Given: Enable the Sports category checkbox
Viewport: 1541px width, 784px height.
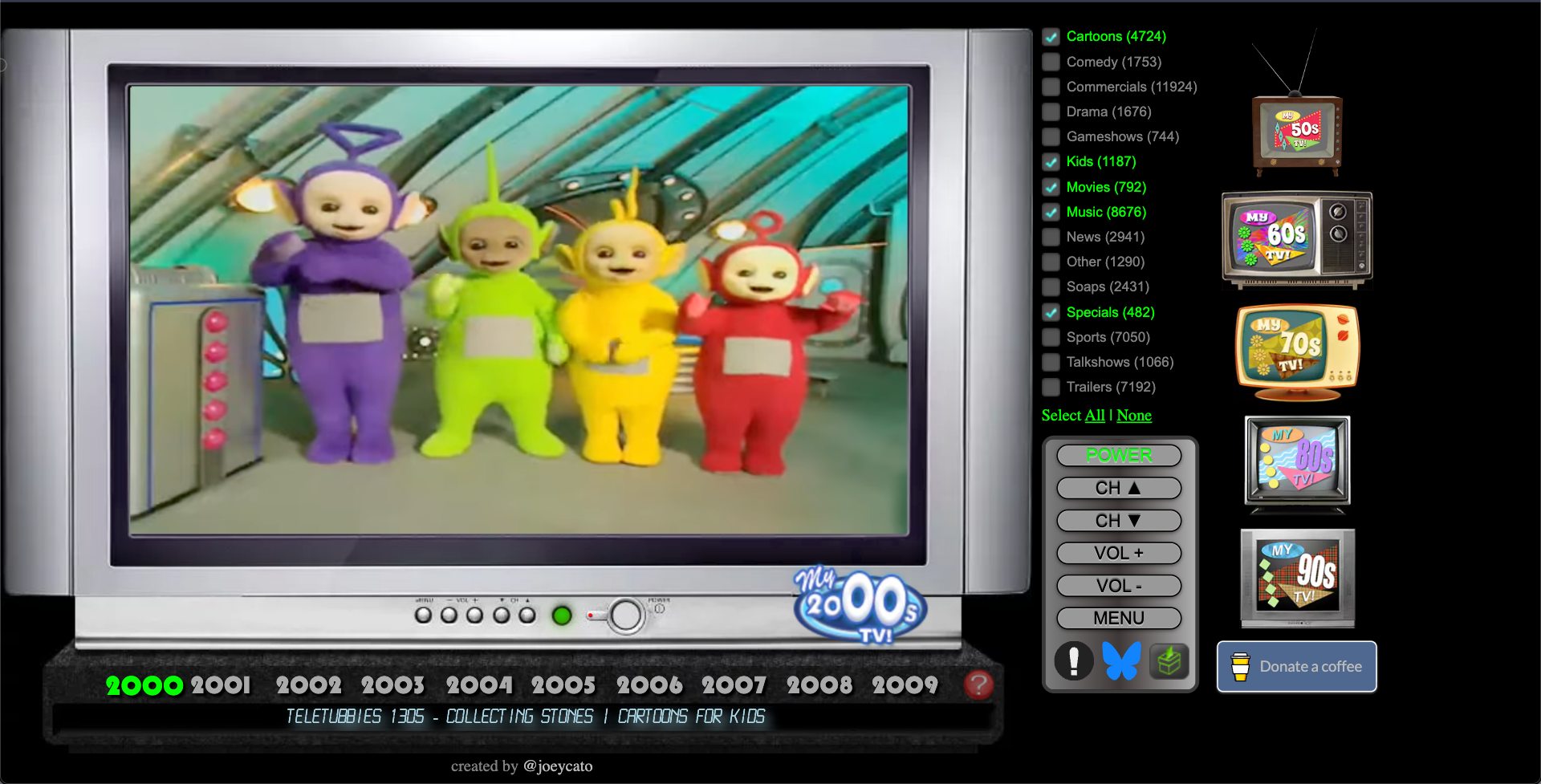Looking at the screenshot, I should click(1051, 337).
